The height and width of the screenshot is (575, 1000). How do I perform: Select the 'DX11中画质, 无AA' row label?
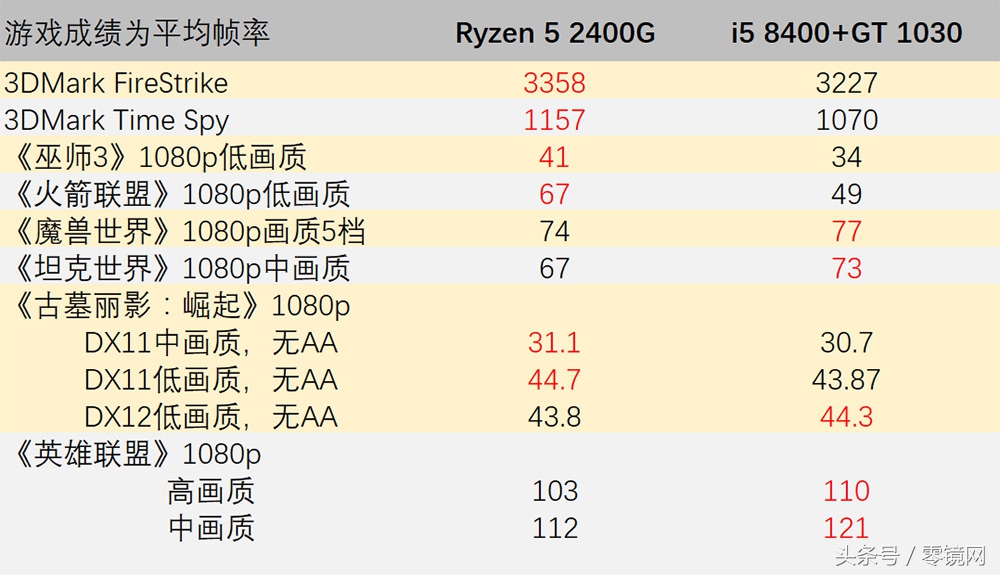(x=211, y=343)
